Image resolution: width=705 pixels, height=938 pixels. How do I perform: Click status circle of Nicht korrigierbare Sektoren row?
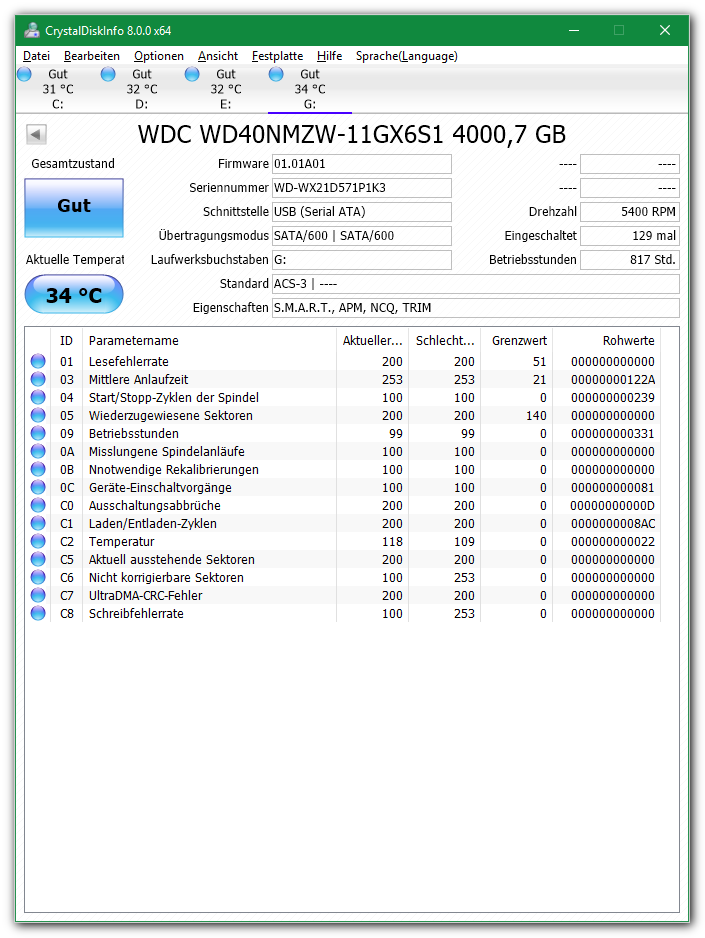[38, 577]
